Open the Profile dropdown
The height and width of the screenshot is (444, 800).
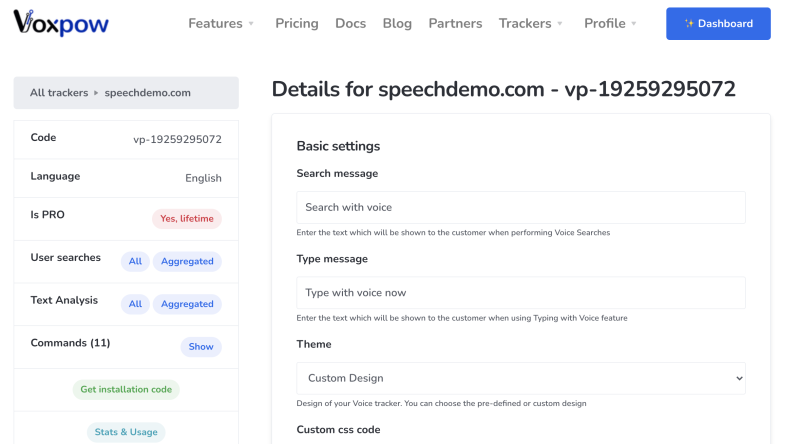[x=610, y=23]
